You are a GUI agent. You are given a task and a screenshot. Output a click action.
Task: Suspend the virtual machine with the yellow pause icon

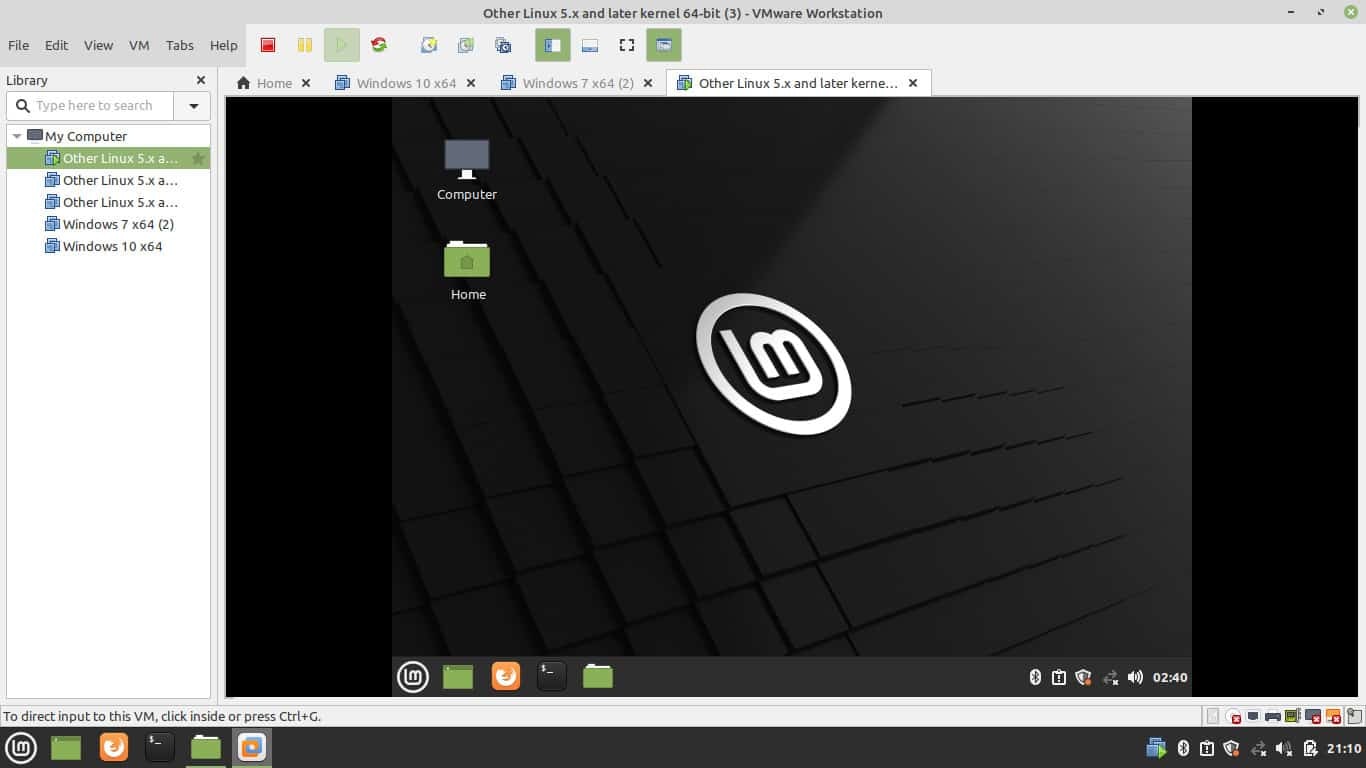tap(305, 45)
